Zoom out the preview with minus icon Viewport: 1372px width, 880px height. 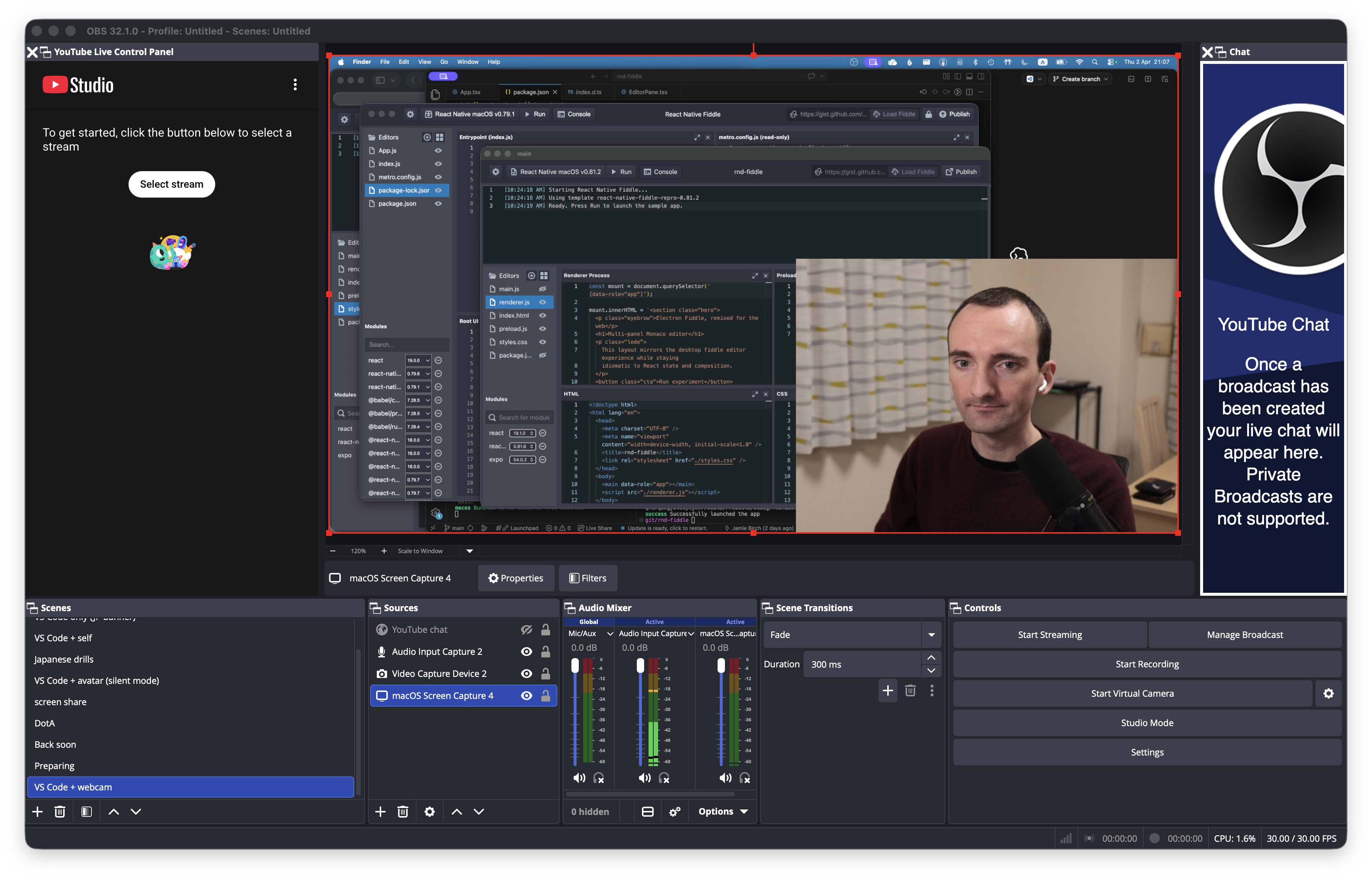pos(333,551)
